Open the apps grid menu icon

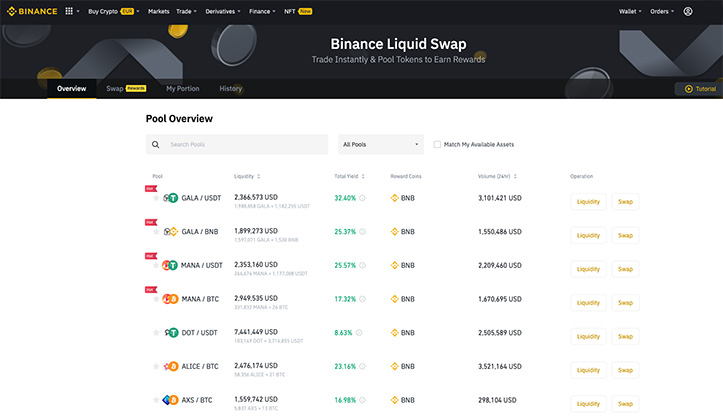69,11
